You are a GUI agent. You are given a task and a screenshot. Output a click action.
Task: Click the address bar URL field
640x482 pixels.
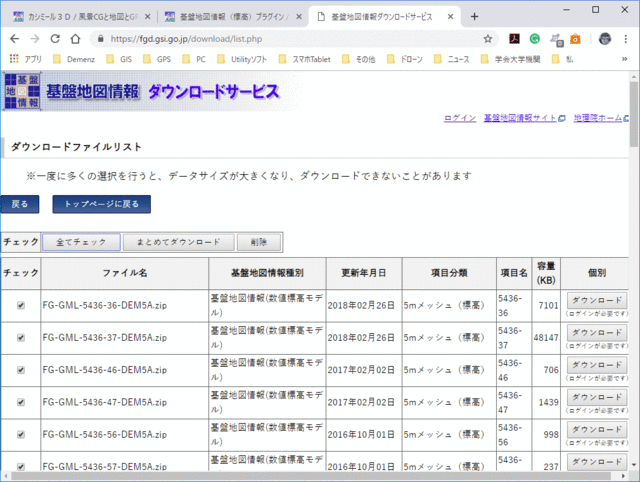[x=294, y=39]
